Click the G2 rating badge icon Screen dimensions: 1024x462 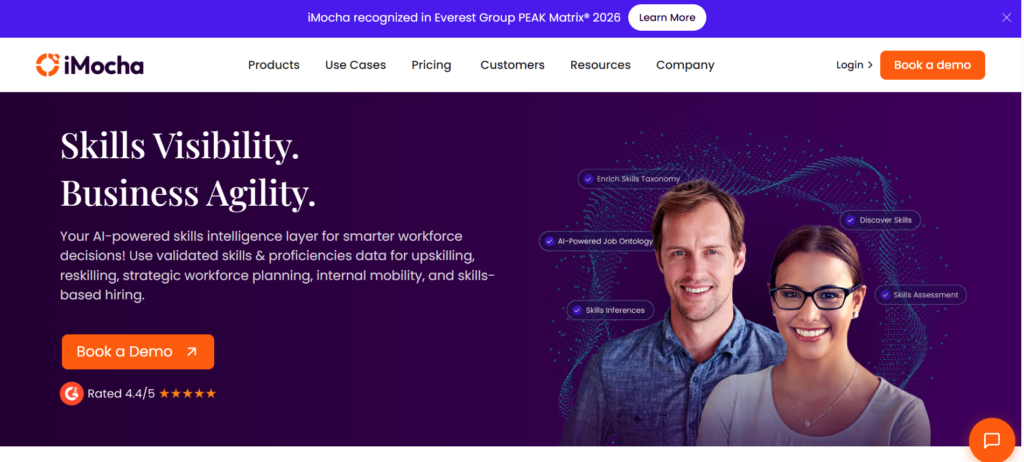[x=72, y=393]
